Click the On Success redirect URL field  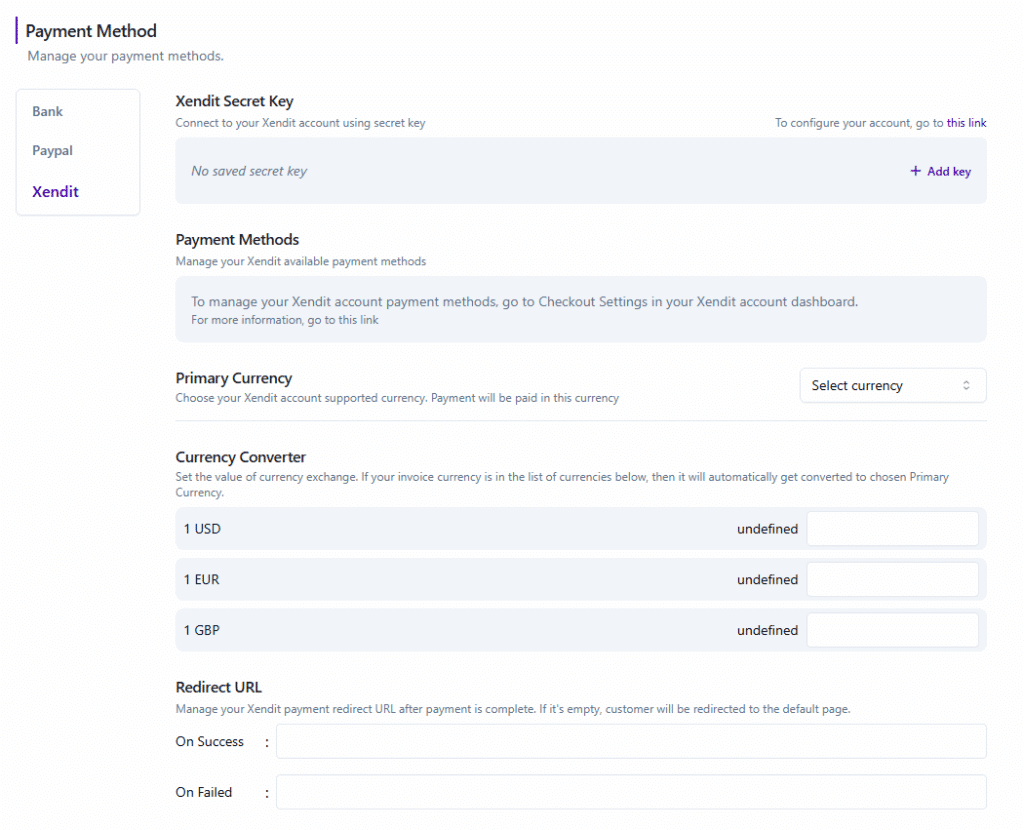631,741
